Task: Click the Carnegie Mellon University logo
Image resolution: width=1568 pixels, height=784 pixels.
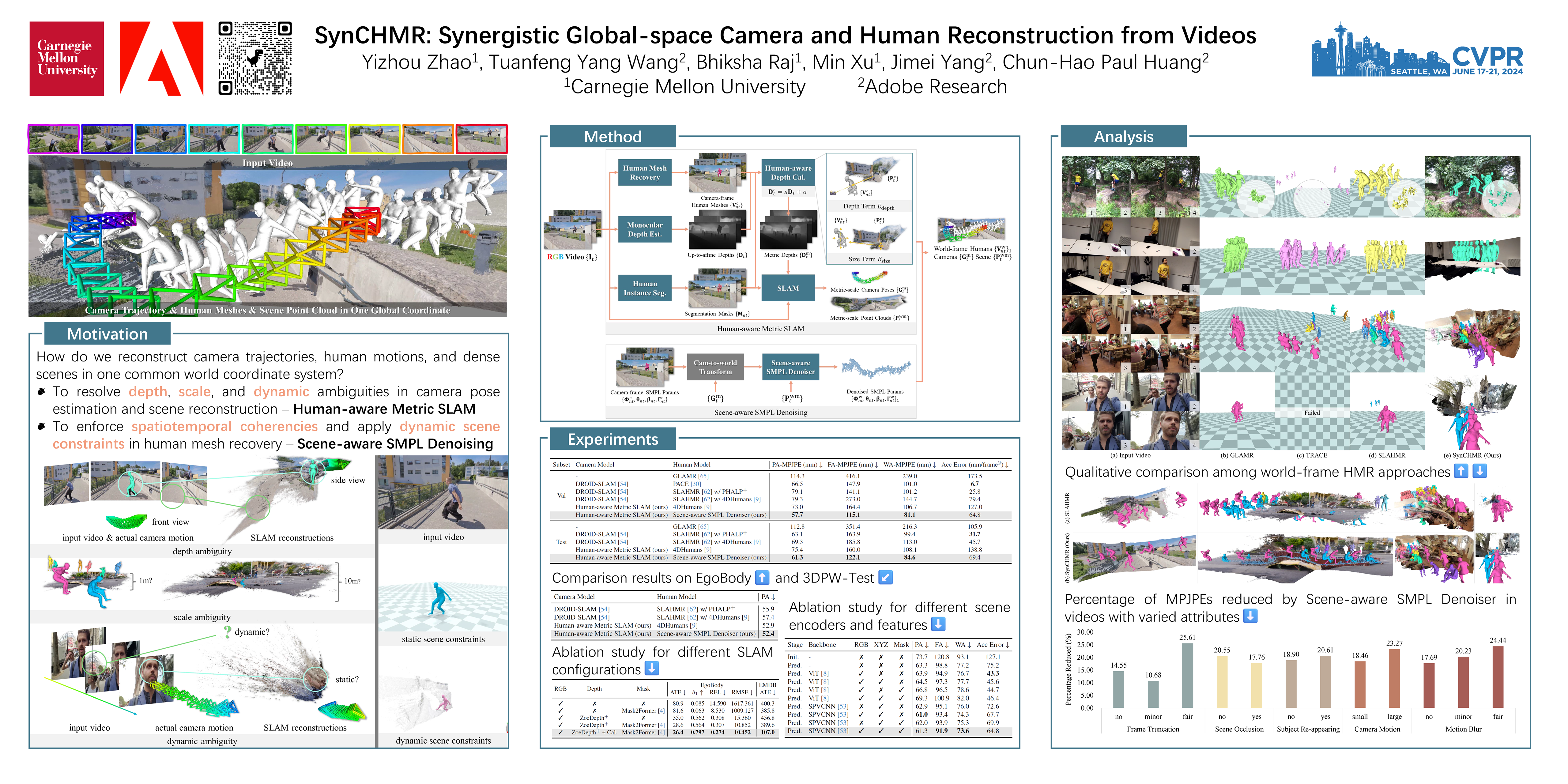Action: click(x=66, y=58)
